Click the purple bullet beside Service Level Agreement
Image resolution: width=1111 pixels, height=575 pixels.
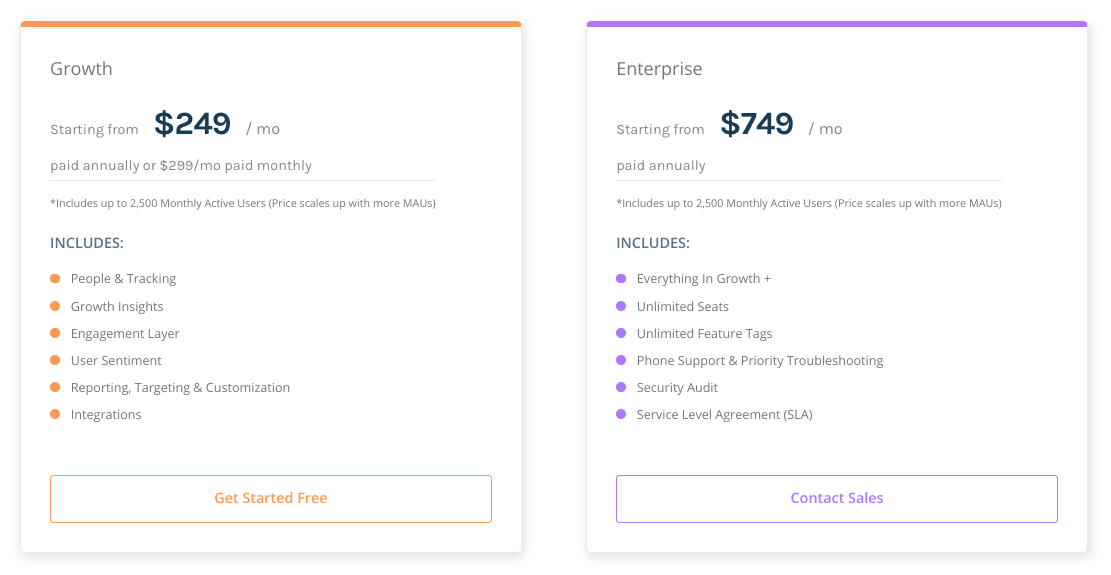coord(621,414)
